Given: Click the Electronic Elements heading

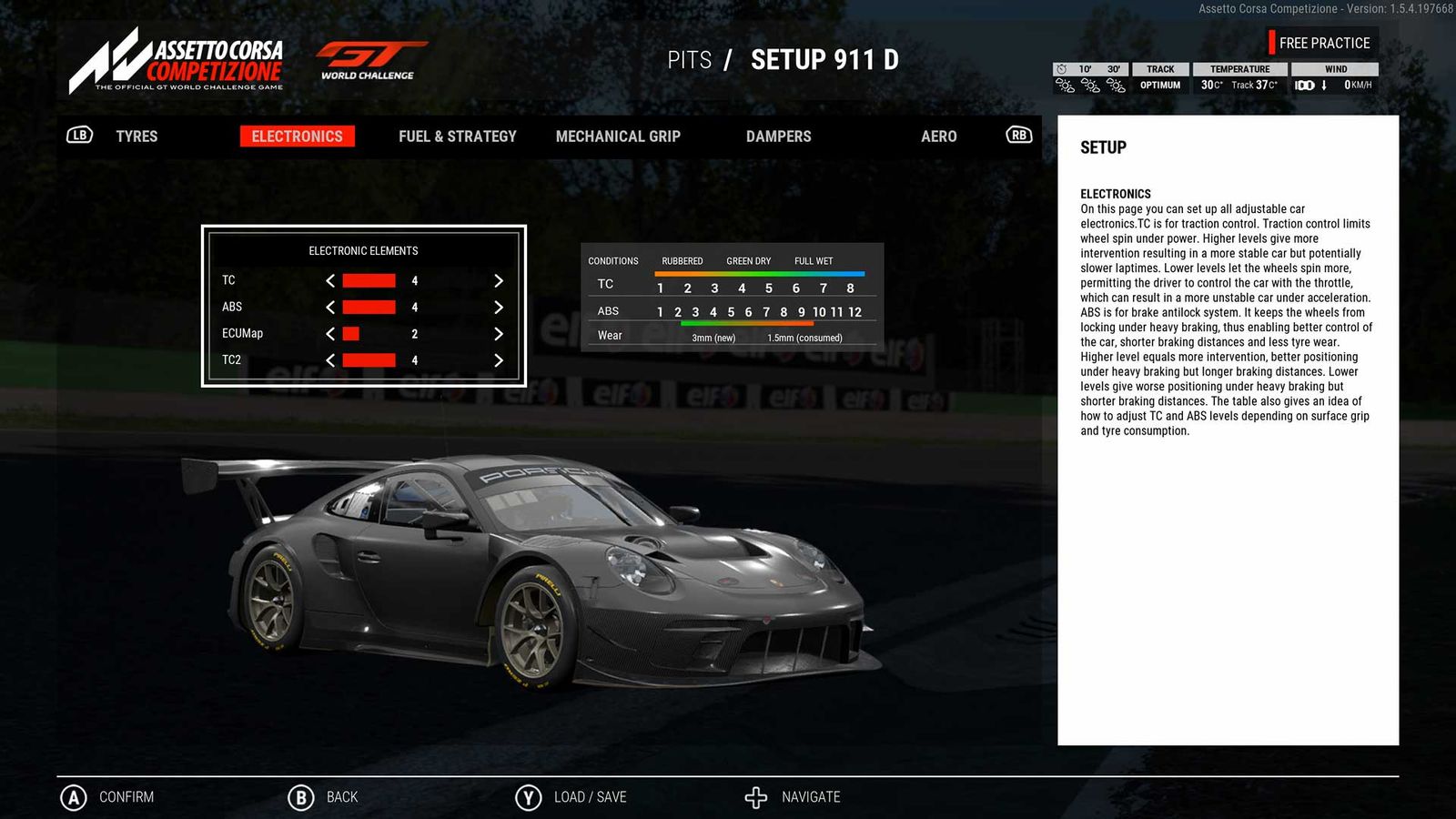Looking at the screenshot, I should pyautogui.click(x=363, y=251).
